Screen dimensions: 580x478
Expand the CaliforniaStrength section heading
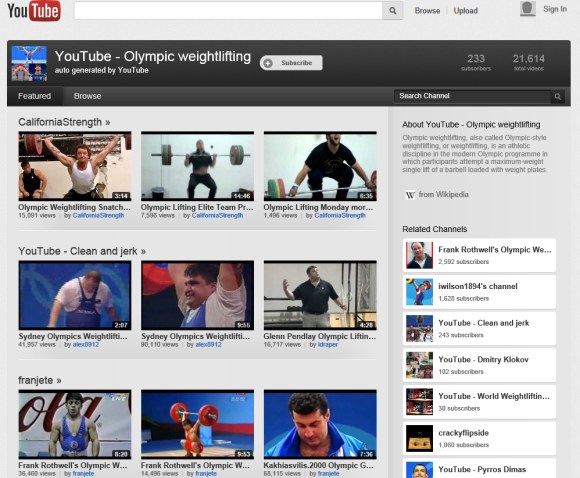tap(64, 122)
